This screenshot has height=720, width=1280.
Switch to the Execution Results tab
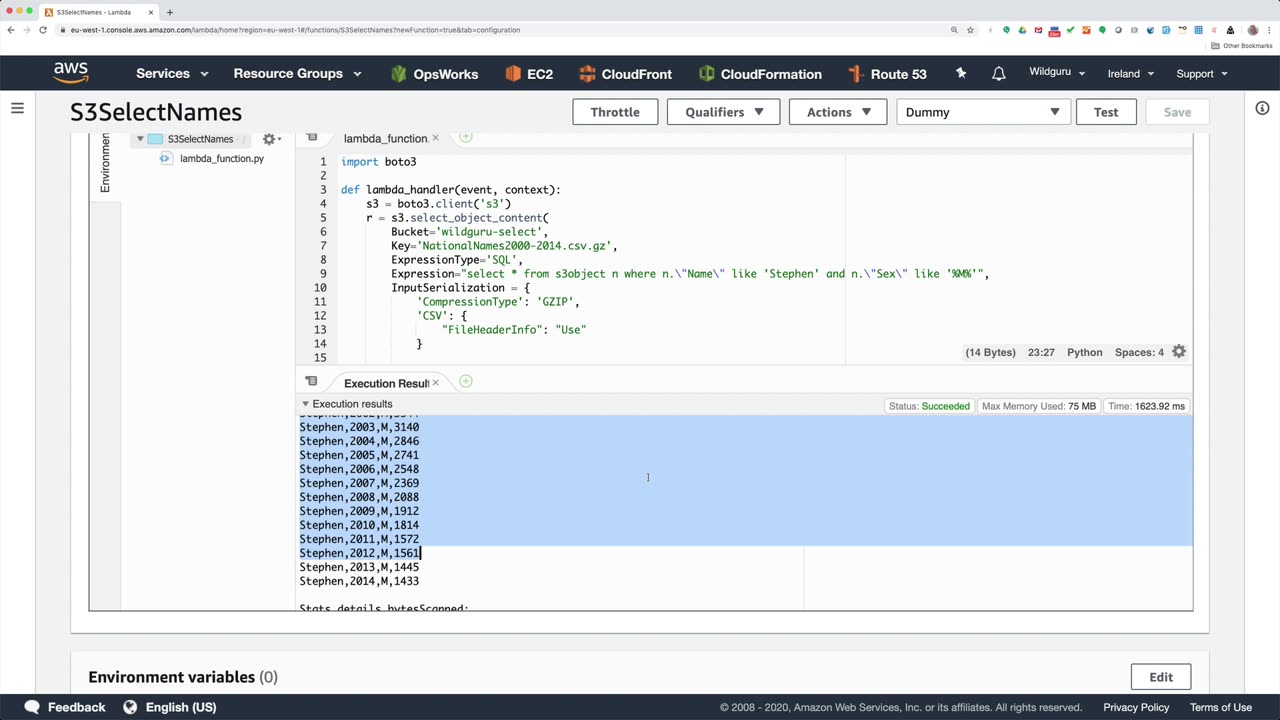click(385, 383)
